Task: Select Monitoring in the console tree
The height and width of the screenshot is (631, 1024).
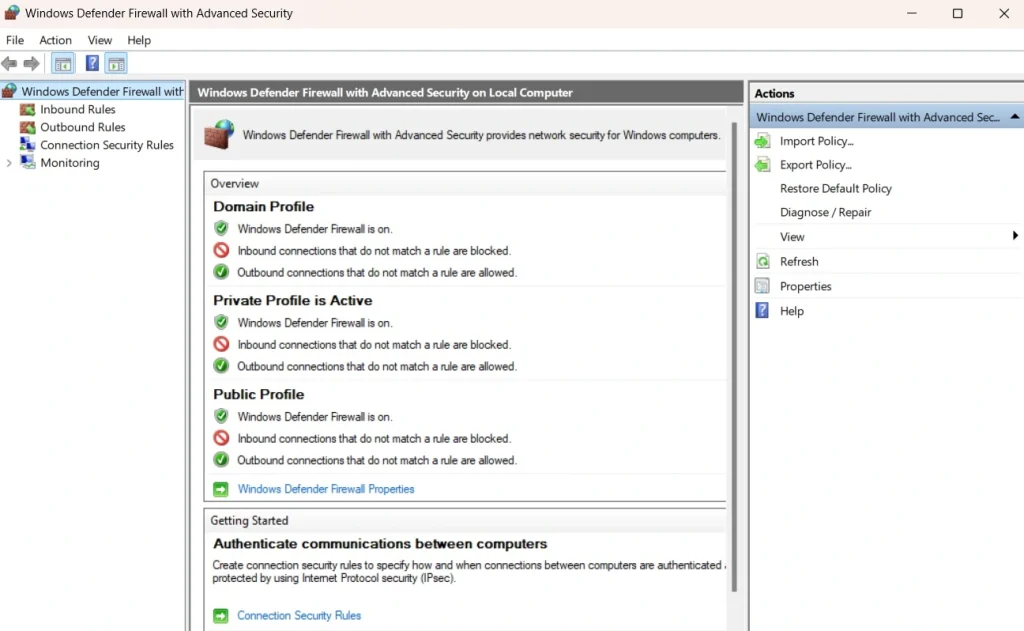Action: tap(70, 163)
